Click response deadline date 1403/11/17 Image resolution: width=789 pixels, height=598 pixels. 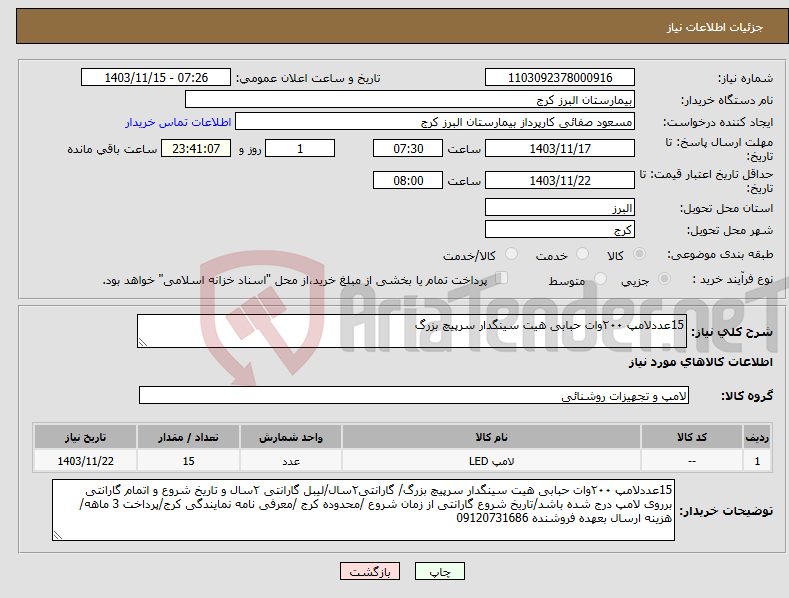560,148
